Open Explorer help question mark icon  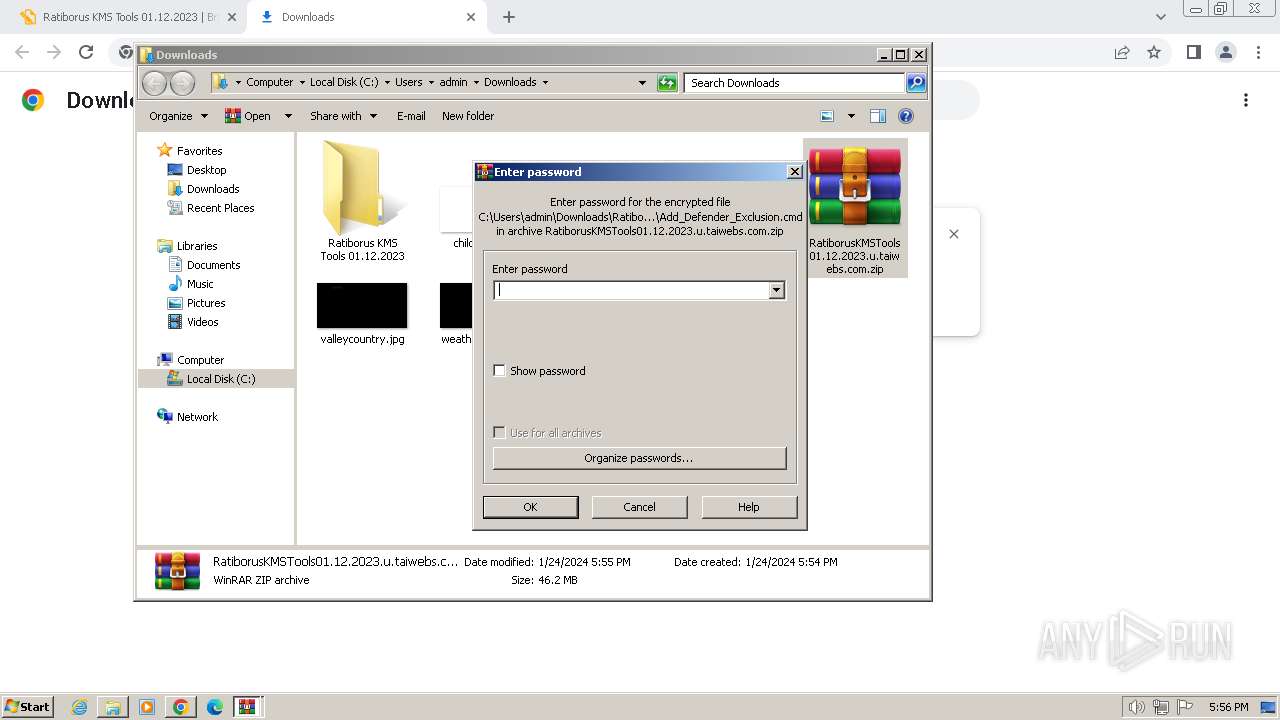click(x=905, y=116)
